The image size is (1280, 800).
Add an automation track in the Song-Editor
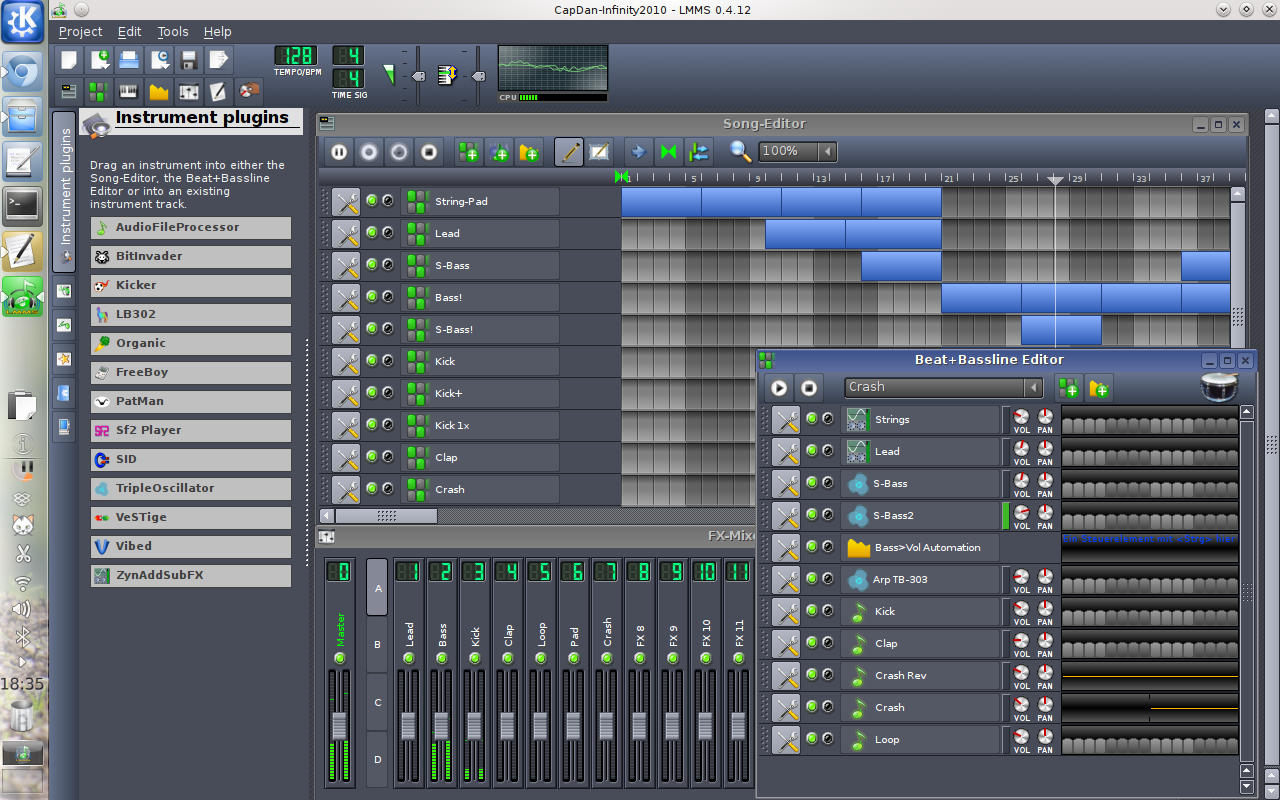[x=529, y=152]
